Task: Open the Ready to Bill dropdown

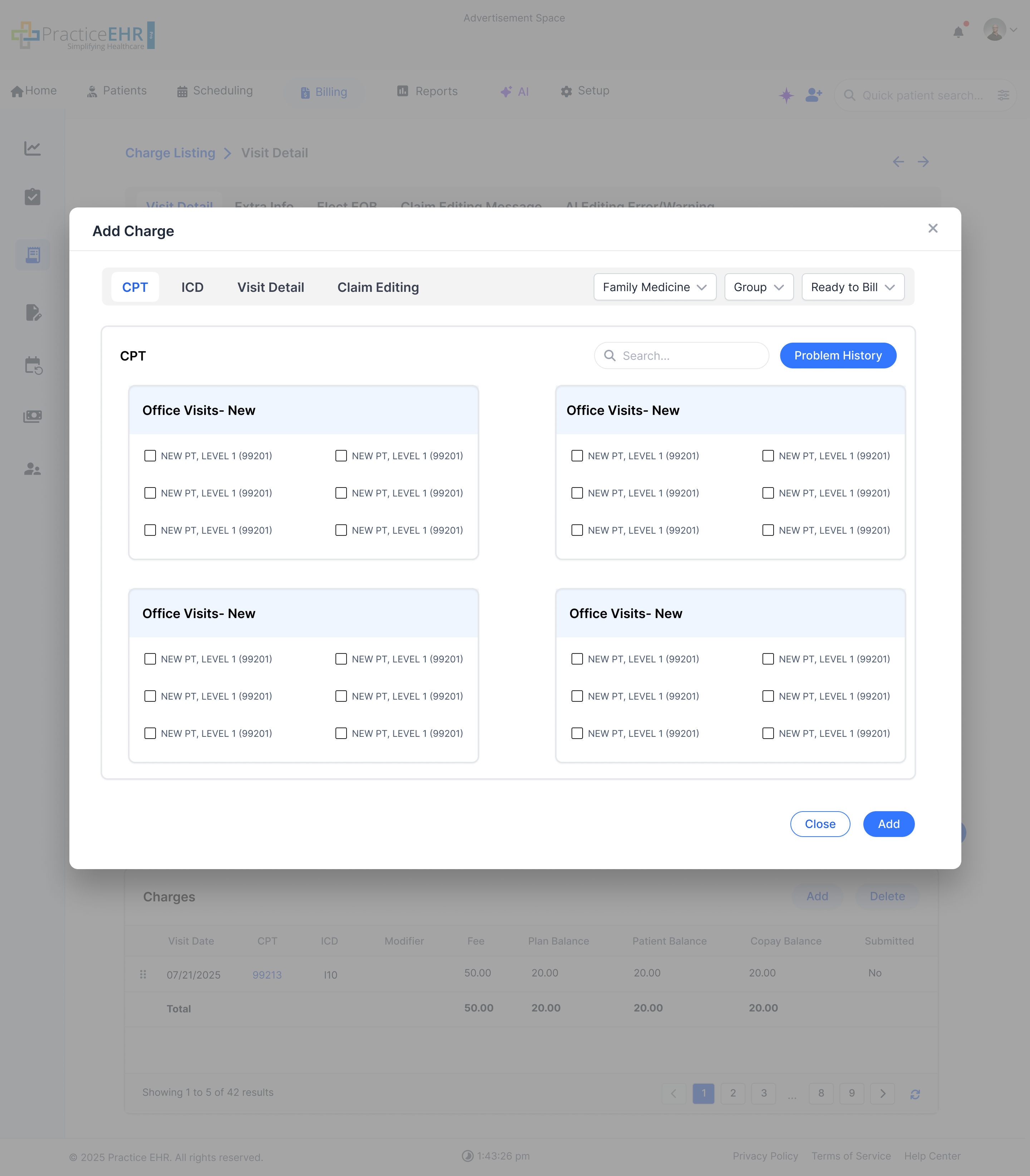Action: 852,288
